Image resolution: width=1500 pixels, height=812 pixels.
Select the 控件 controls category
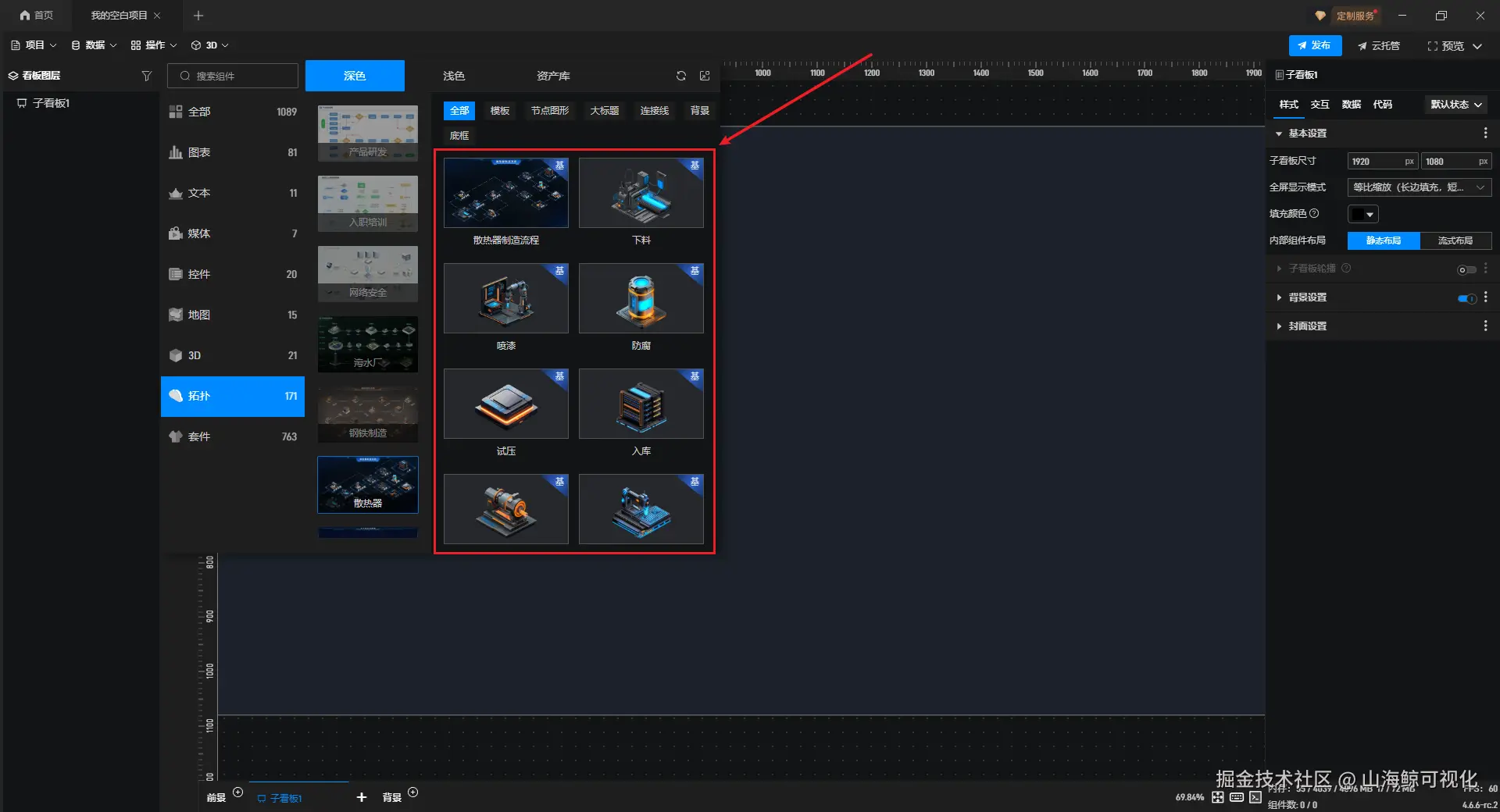pyautogui.click(x=233, y=274)
